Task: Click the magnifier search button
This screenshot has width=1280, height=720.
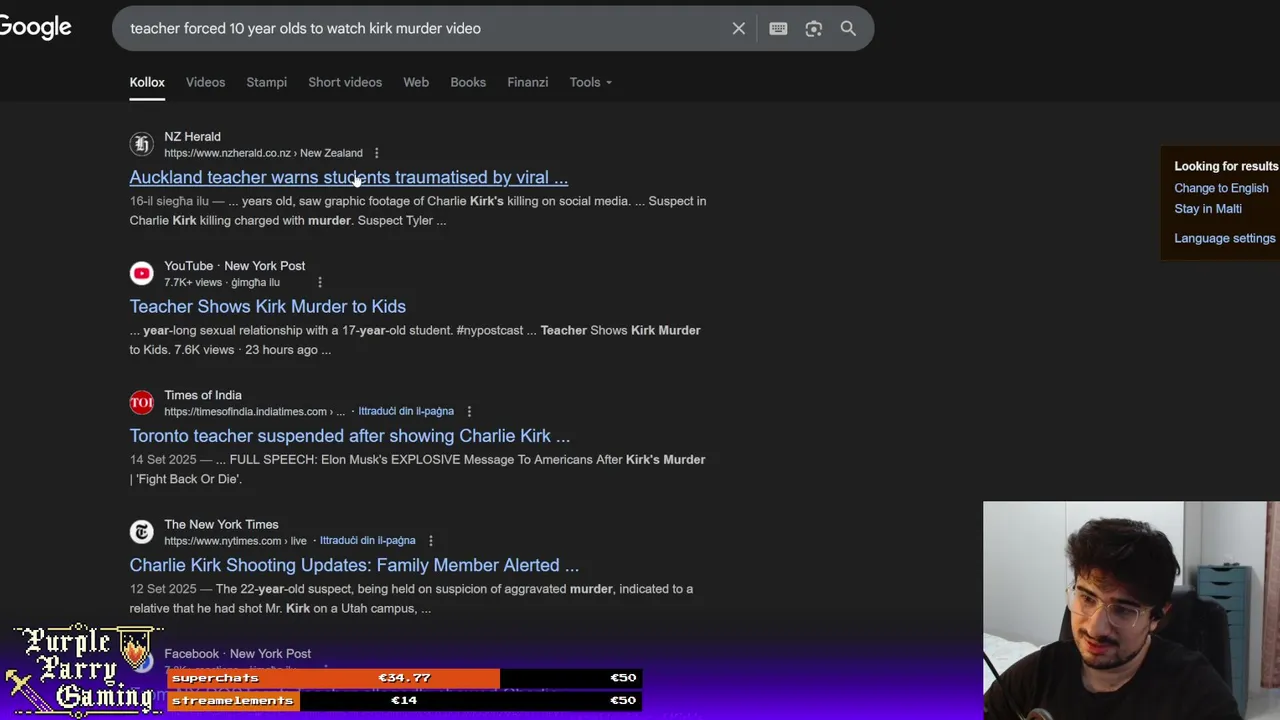Action: tap(848, 28)
